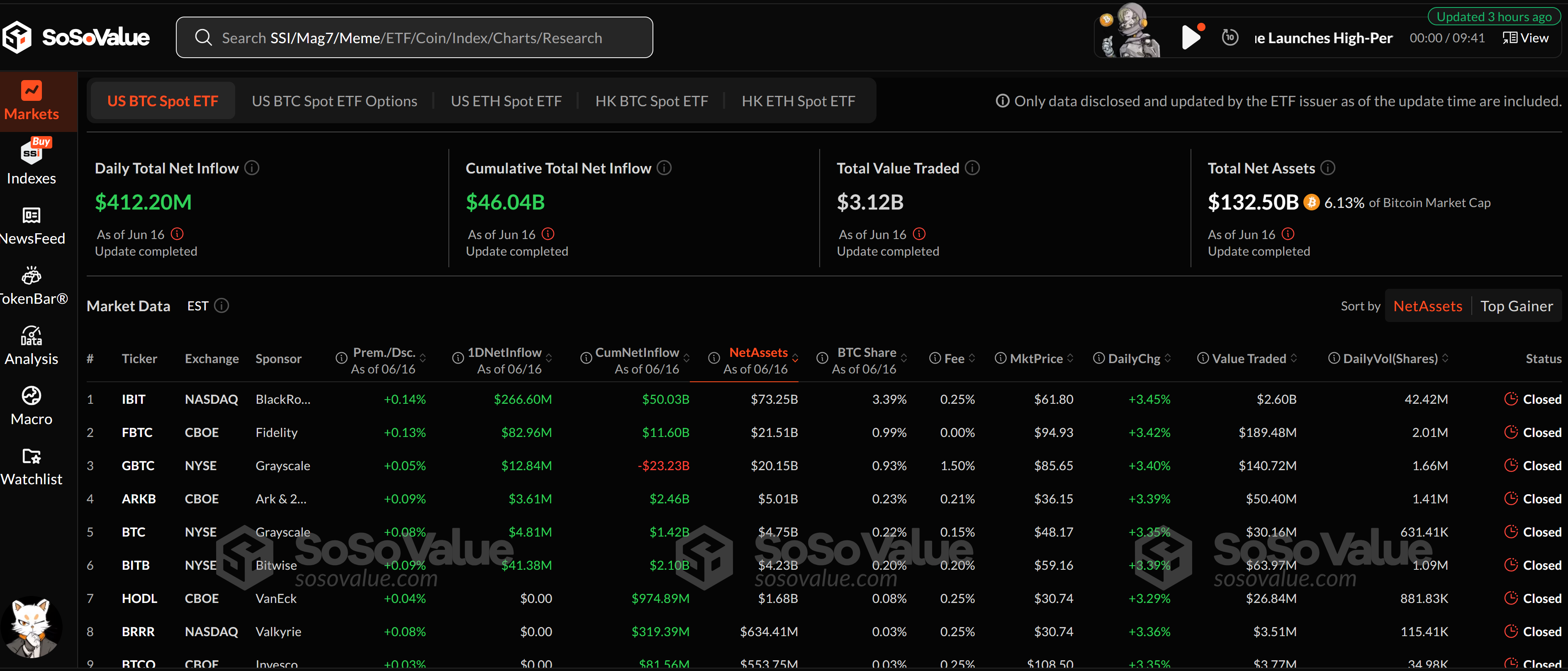Click the rewind 10 seconds icon

(x=1230, y=38)
